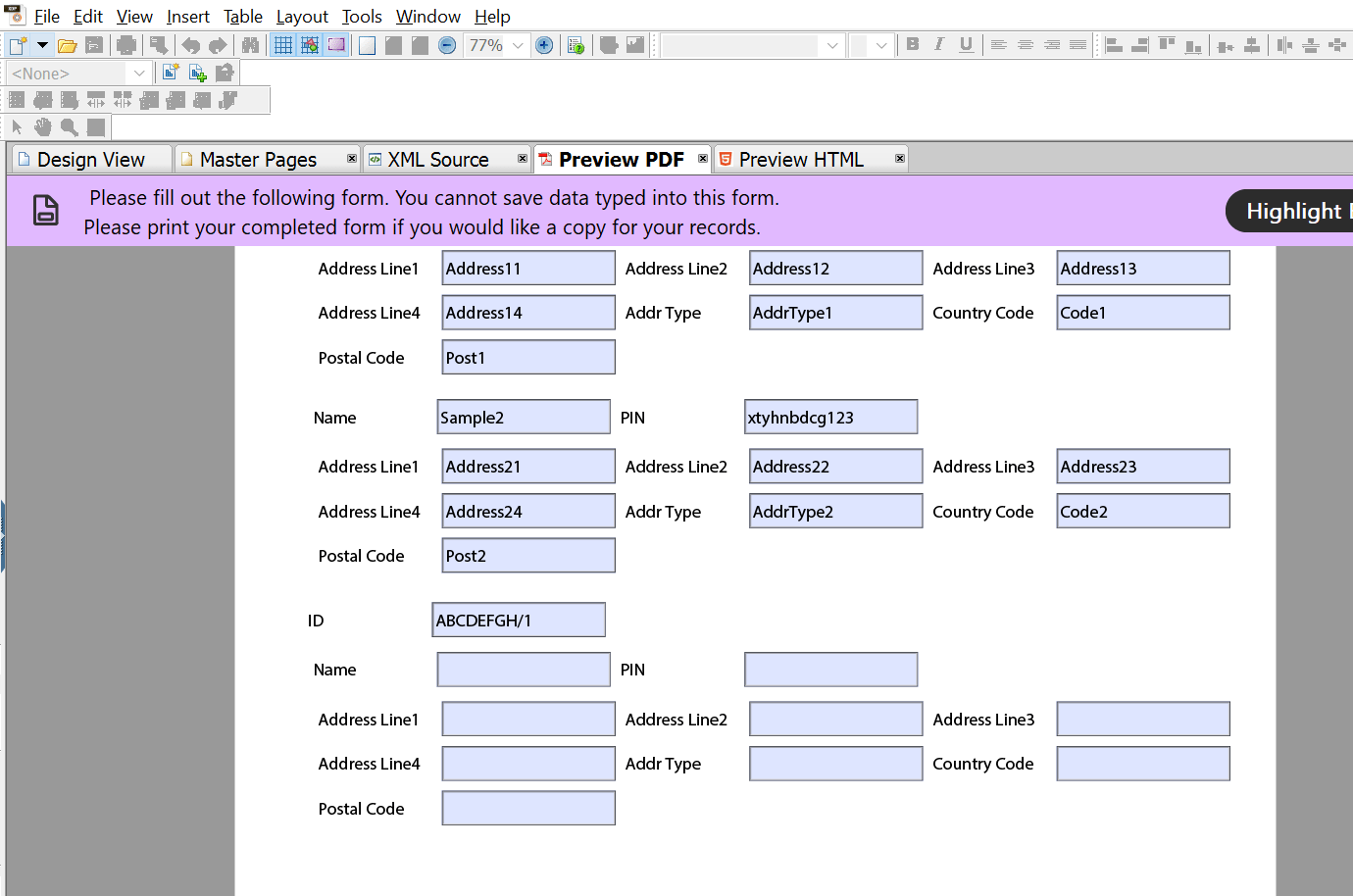Open the Table menu
Screen dimensions: 1353x896
click(242, 17)
